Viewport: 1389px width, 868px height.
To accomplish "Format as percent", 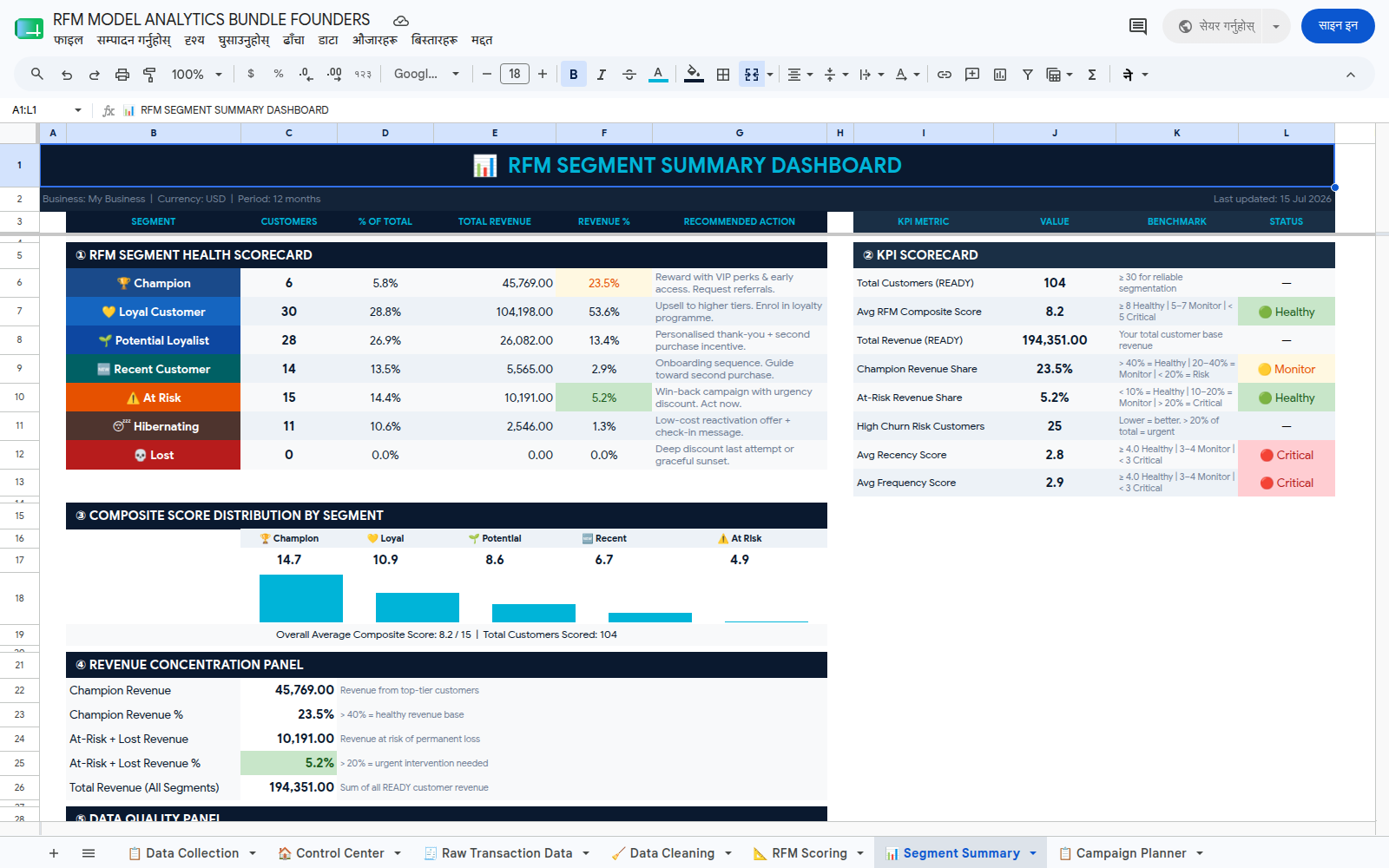I will [279, 75].
